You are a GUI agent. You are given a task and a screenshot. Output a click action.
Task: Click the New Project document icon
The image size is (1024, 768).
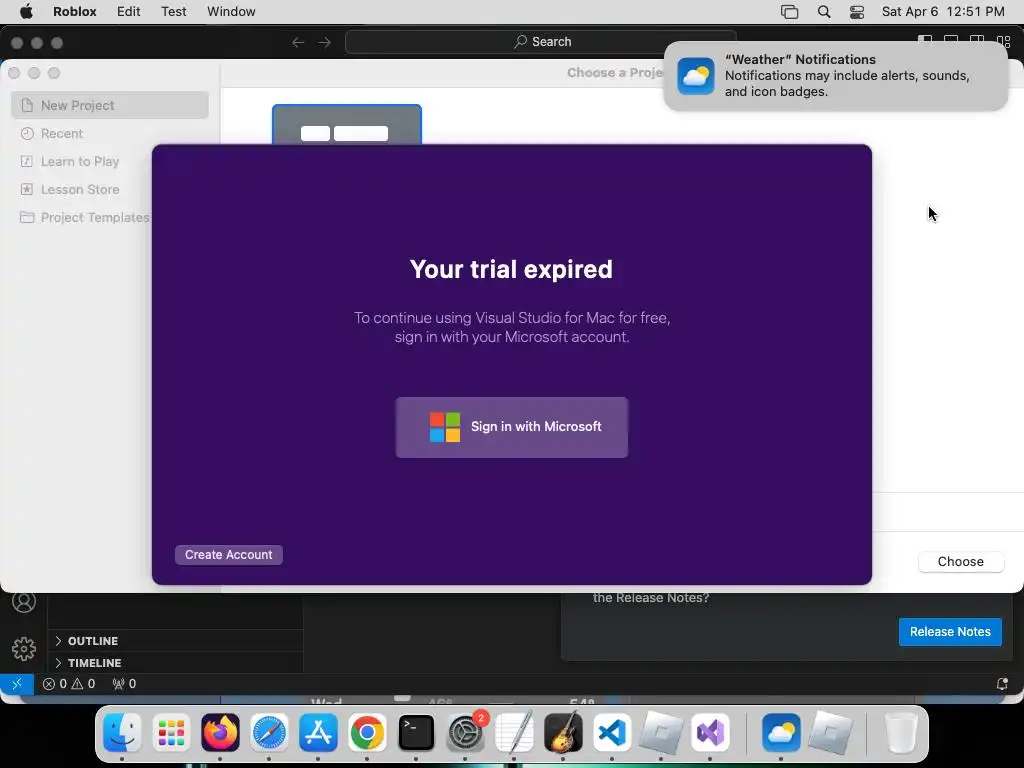27,105
